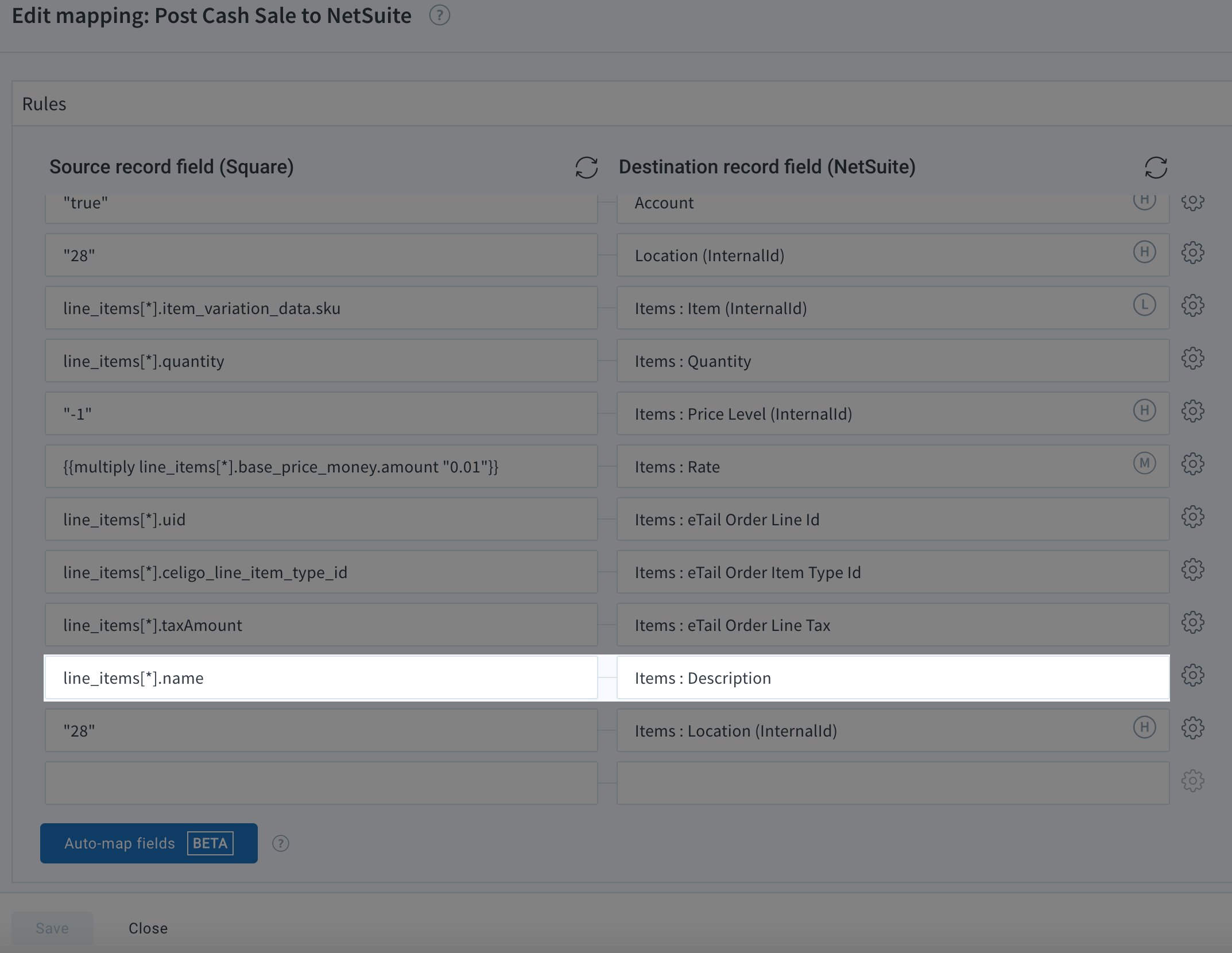This screenshot has height=953, width=1232.
Task: Open settings gear for Items : Location (InternalId)
Action: pos(1192,728)
